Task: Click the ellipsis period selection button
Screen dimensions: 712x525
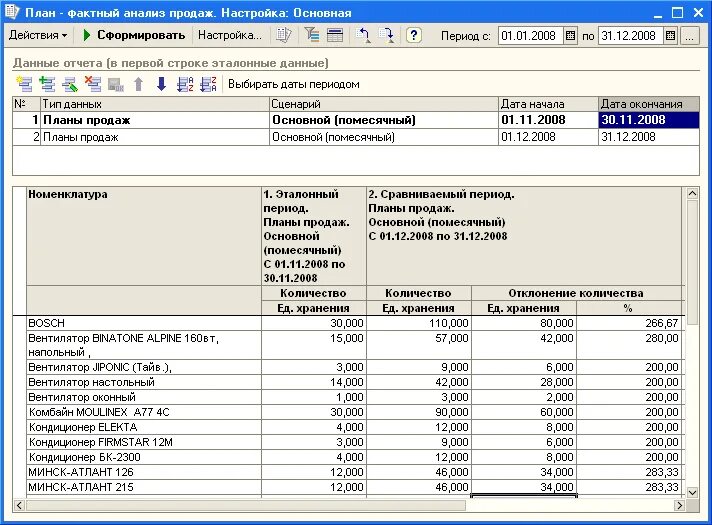Action: tap(689, 36)
